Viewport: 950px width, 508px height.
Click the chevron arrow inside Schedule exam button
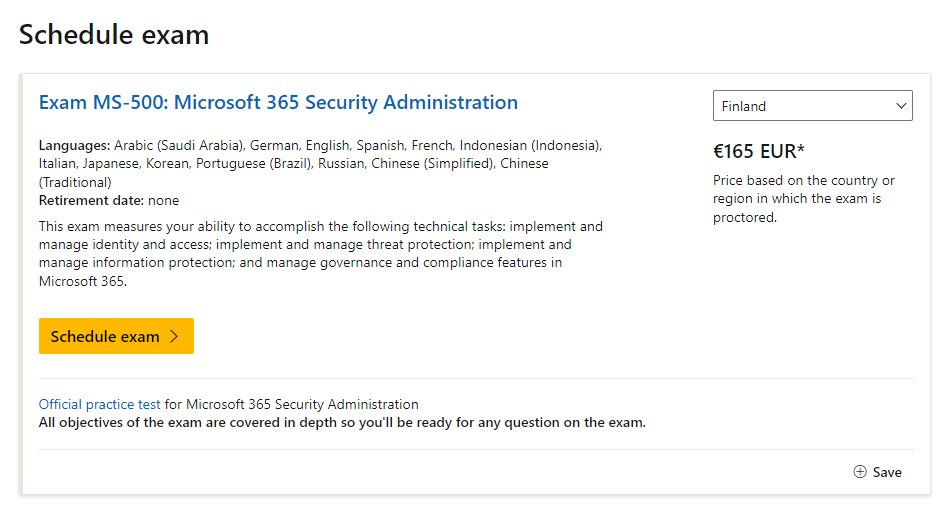click(x=174, y=337)
